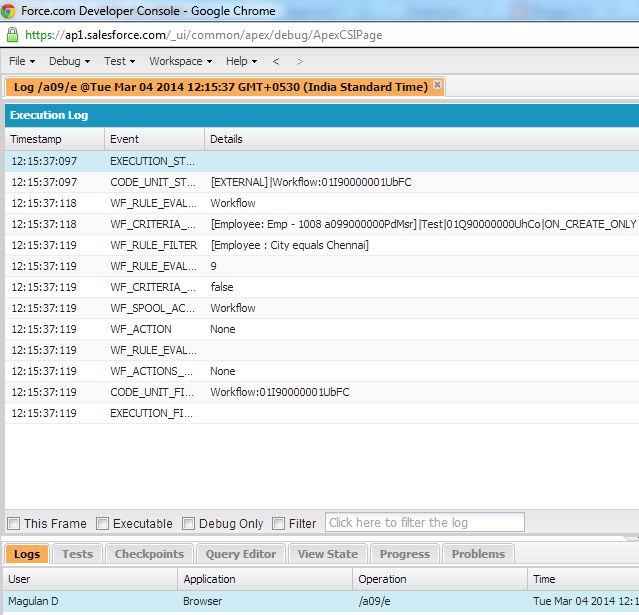Open the Workspace menu
Screen dimensions: 639x615
tap(181, 61)
